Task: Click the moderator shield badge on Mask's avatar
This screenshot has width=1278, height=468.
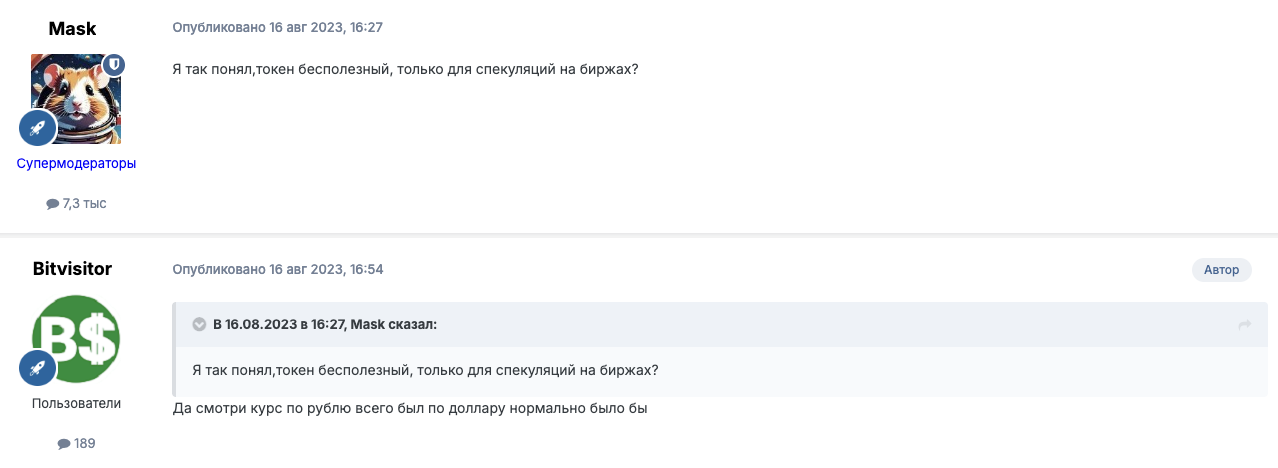Action: pyautogui.click(x=114, y=64)
